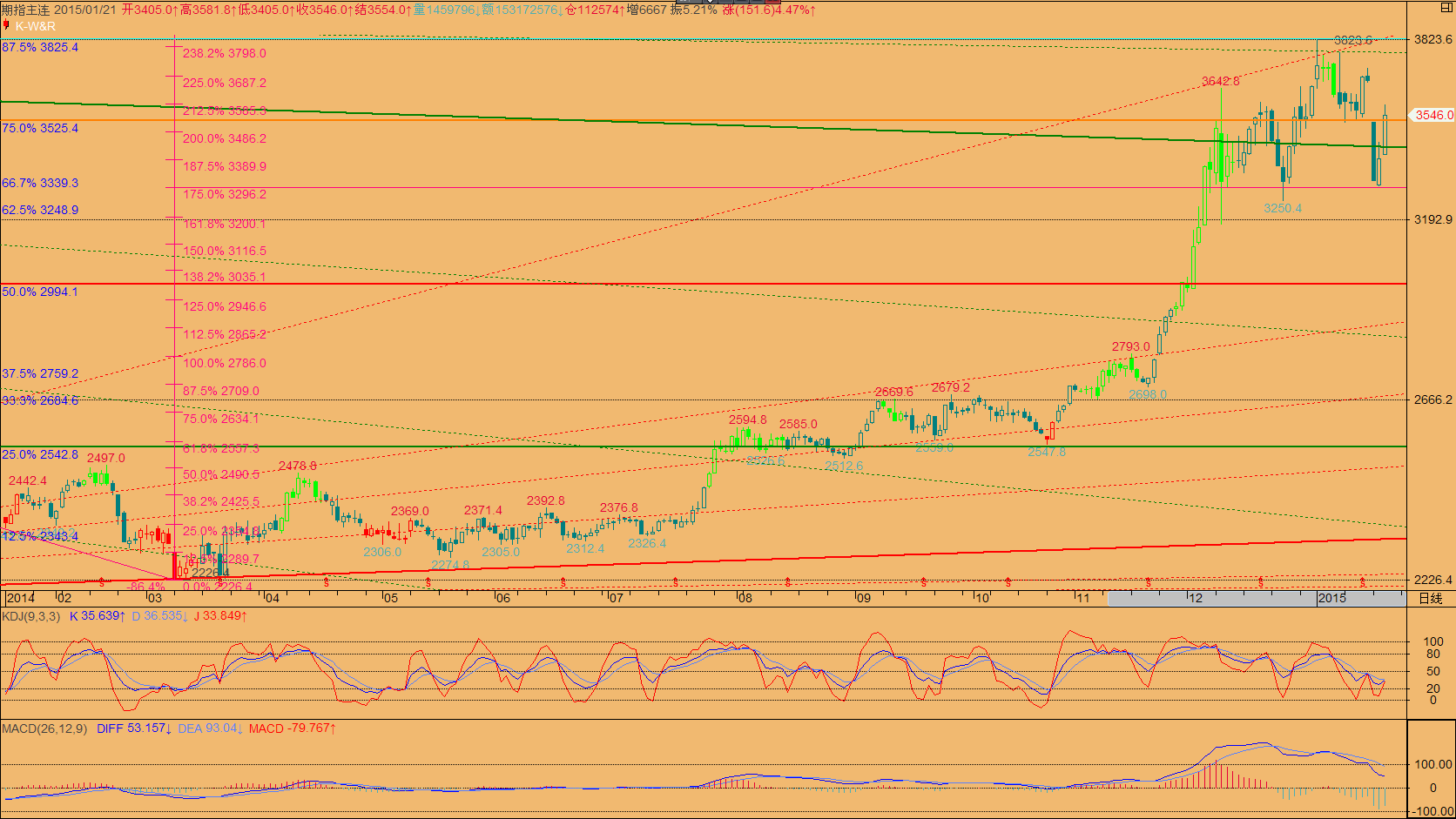
Task: Click the MACD DEA value 93.04
Action: [211, 728]
